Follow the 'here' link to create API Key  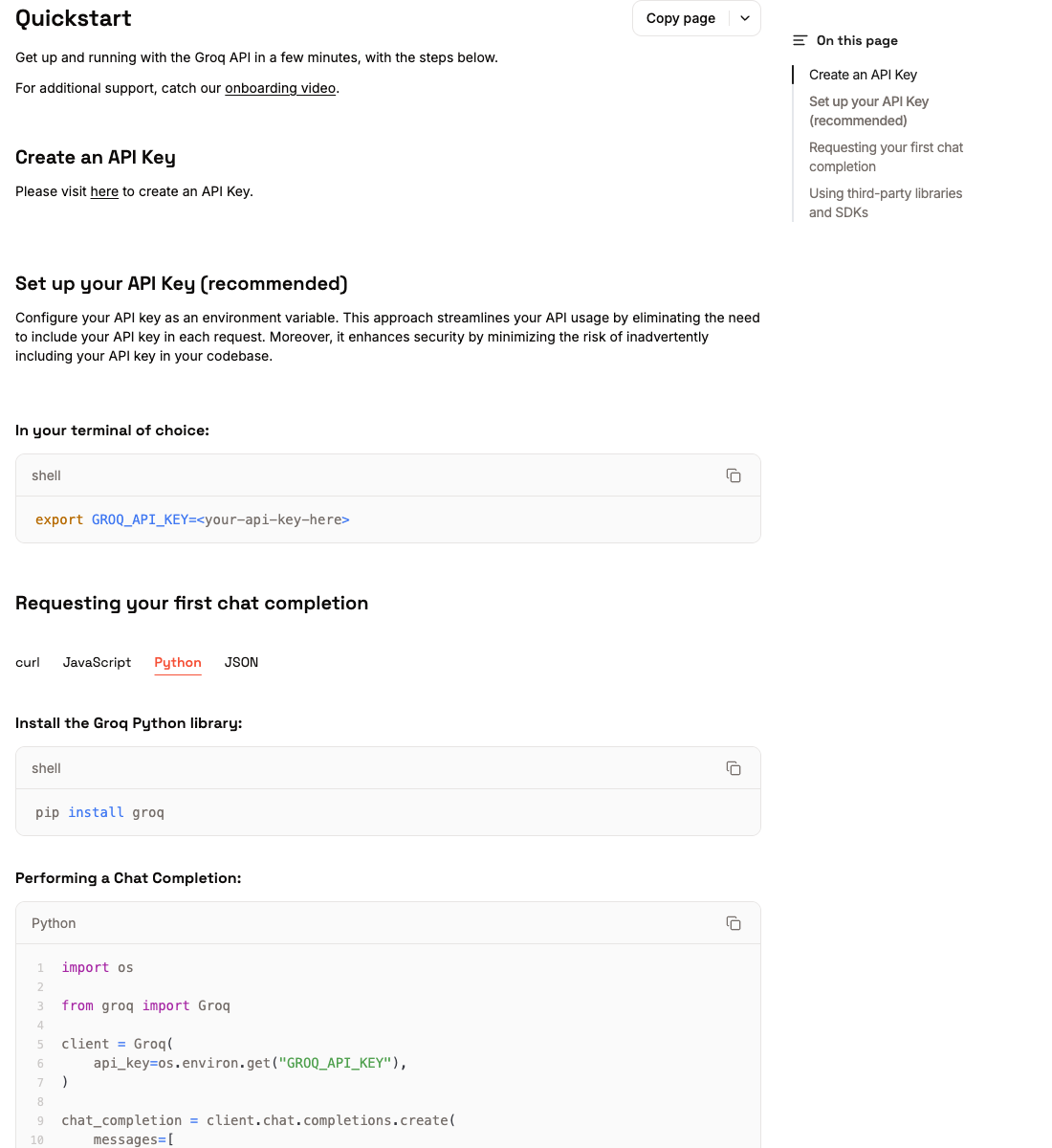(104, 191)
